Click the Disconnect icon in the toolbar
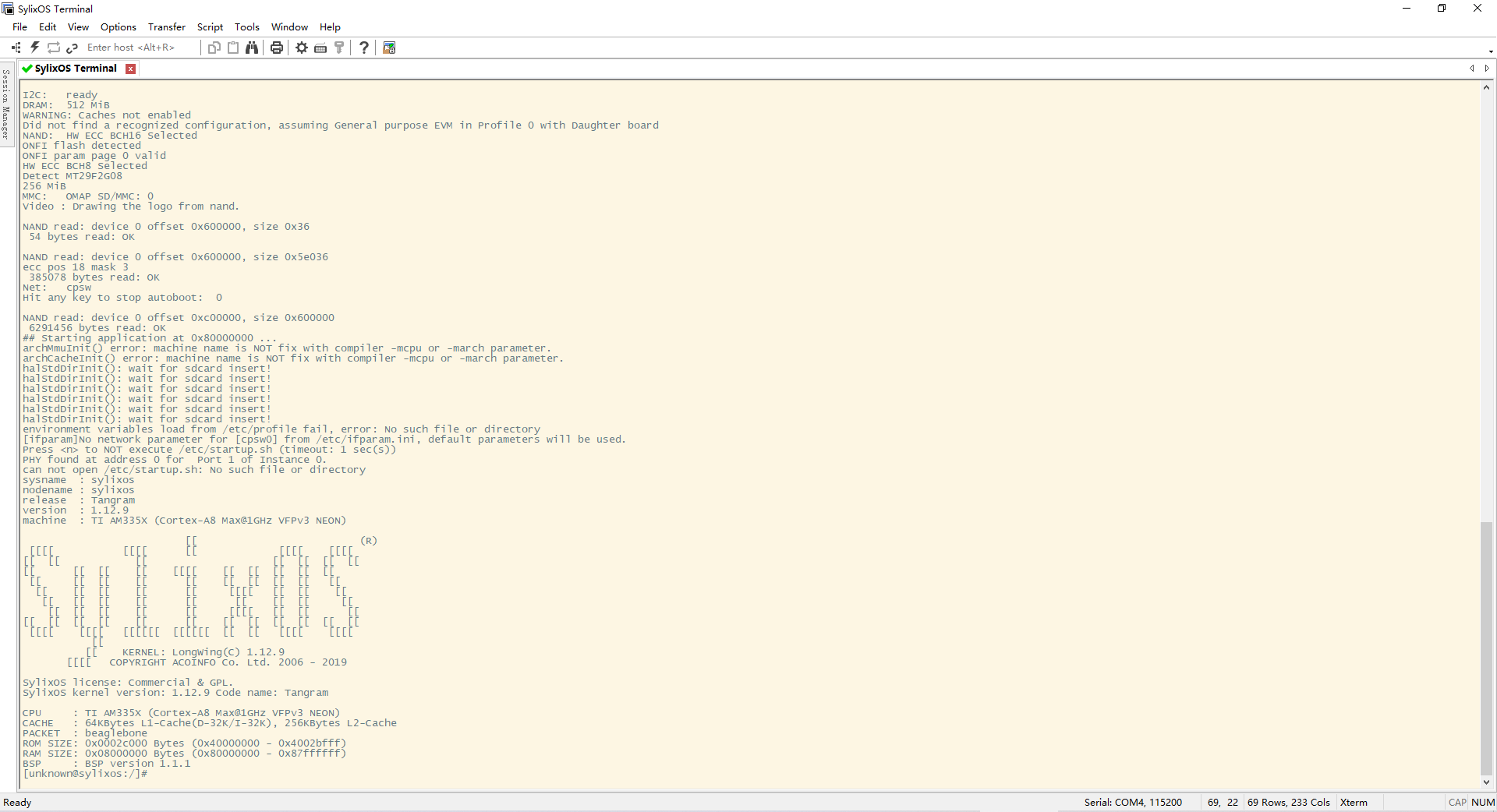This screenshot has height=812, width=1497. point(73,48)
